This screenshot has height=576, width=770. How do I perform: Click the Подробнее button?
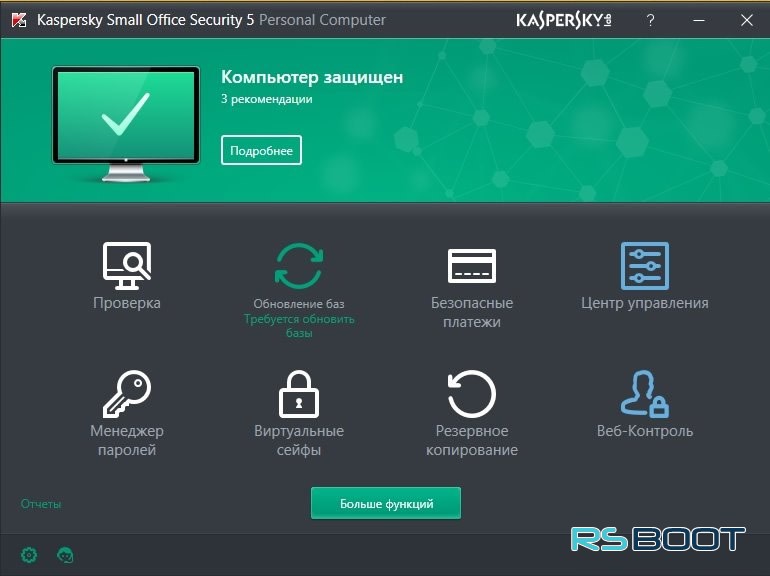[261, 150]
